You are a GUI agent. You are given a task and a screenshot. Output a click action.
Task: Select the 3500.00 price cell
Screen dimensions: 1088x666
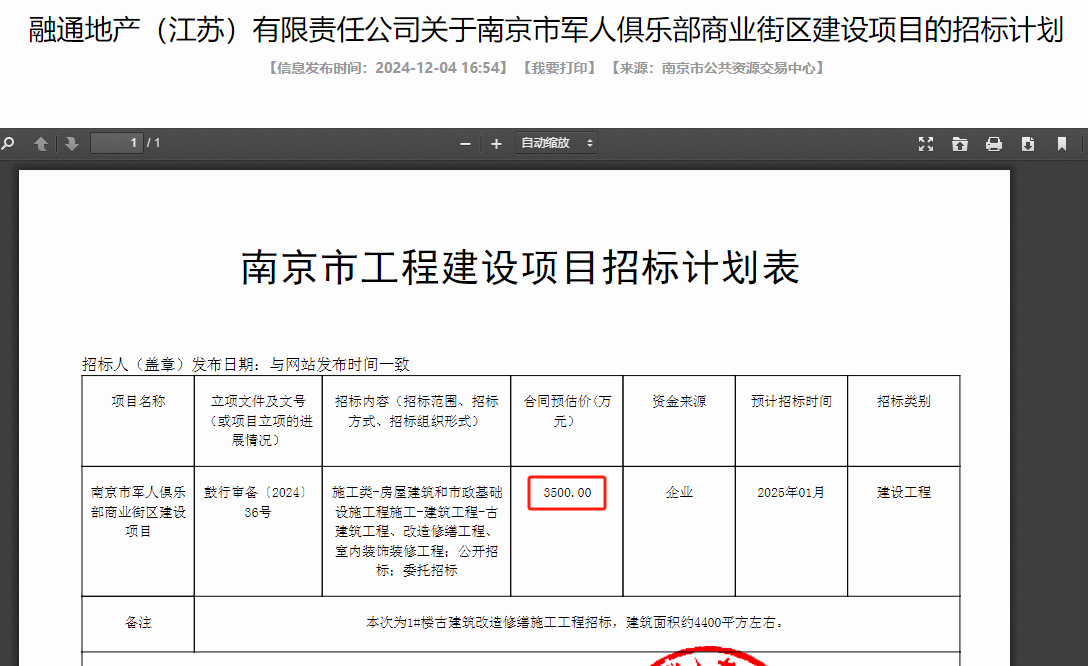tap(567, 493)
